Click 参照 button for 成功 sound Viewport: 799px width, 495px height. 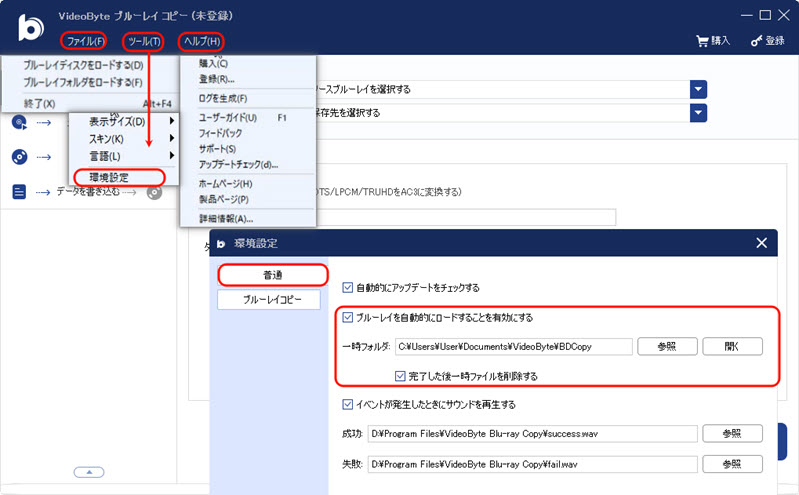click(x=732, y=434)
